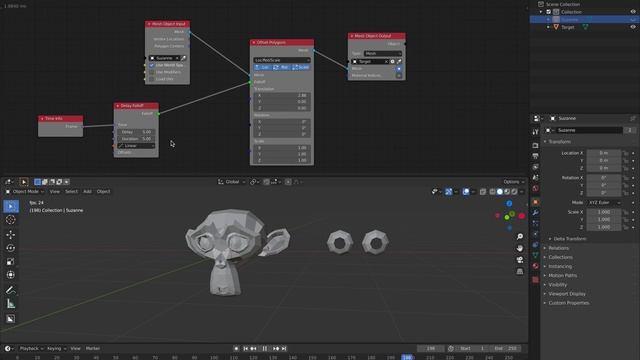
Task: Toggle the Use World Space checkbox
Action: tap(152, 65)
